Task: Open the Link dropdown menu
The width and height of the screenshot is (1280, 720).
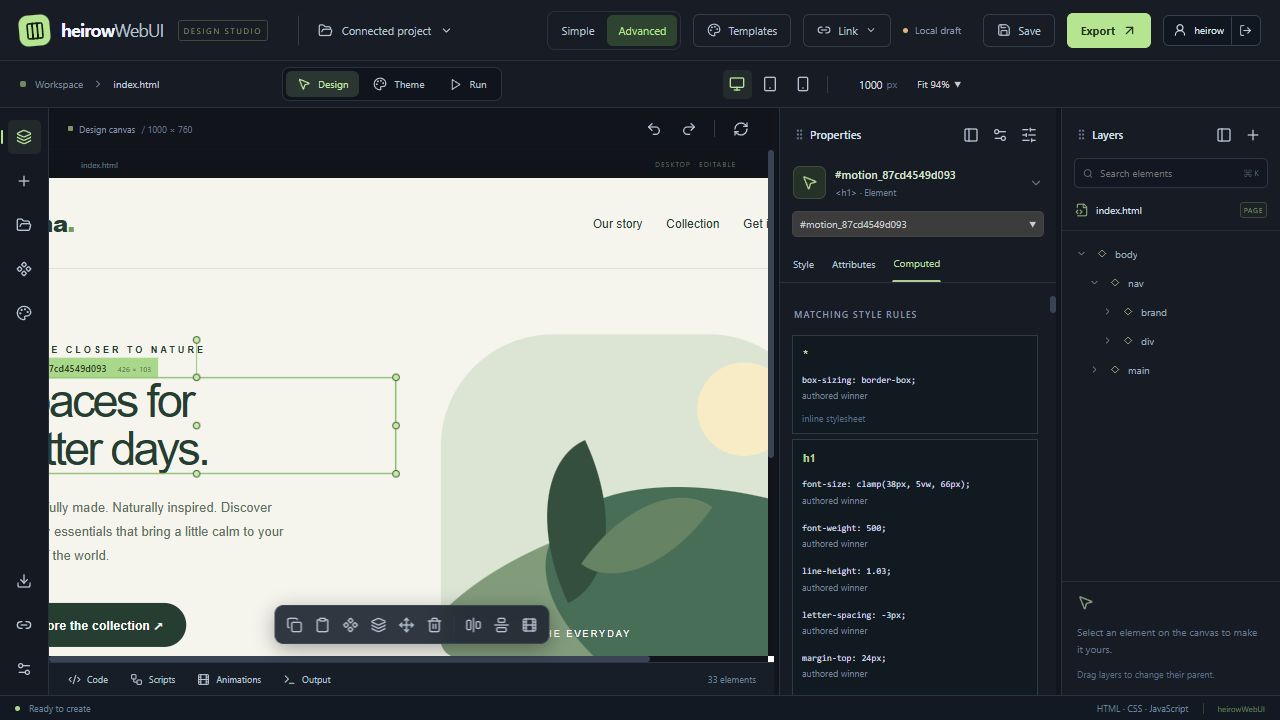Action: click(847, 31)
